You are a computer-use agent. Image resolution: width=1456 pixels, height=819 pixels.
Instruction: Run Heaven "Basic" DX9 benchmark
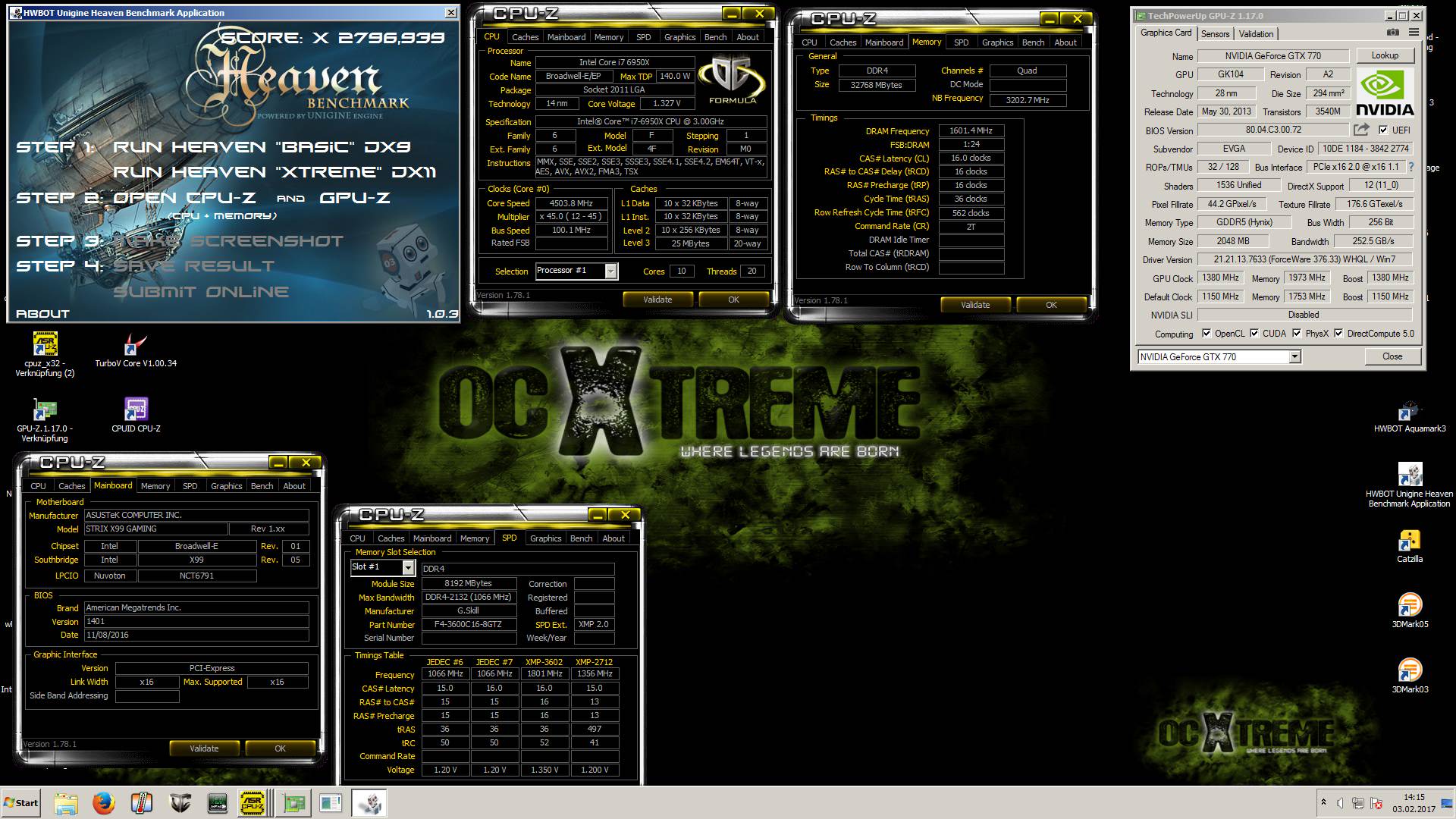coord(262,147)
